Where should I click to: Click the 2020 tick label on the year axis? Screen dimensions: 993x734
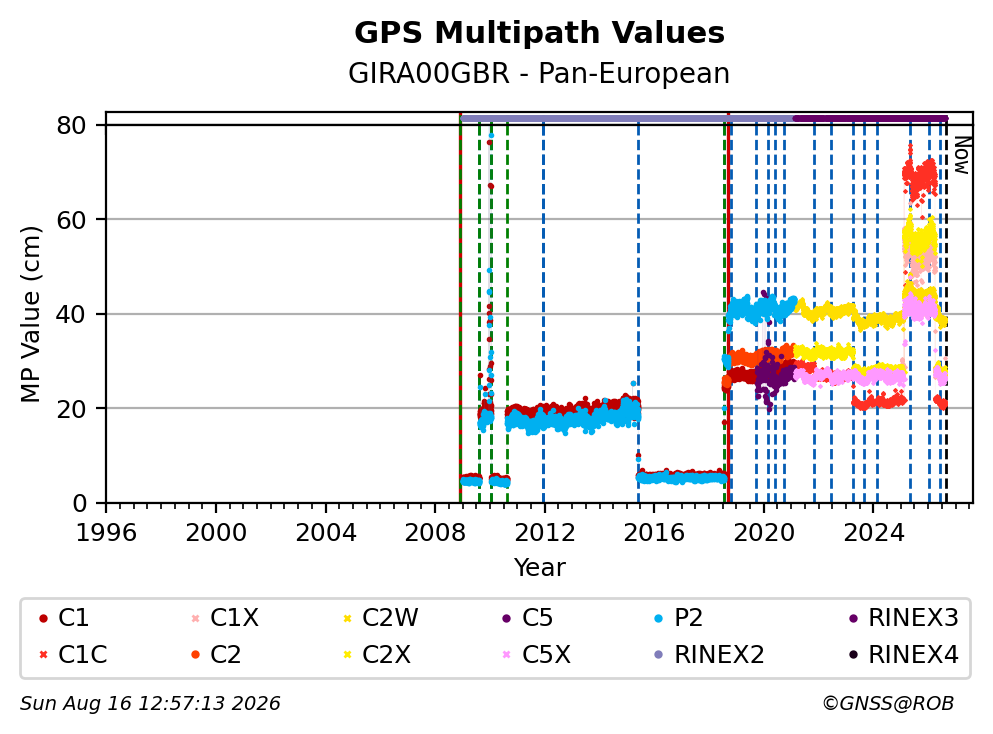click(764, 533)
